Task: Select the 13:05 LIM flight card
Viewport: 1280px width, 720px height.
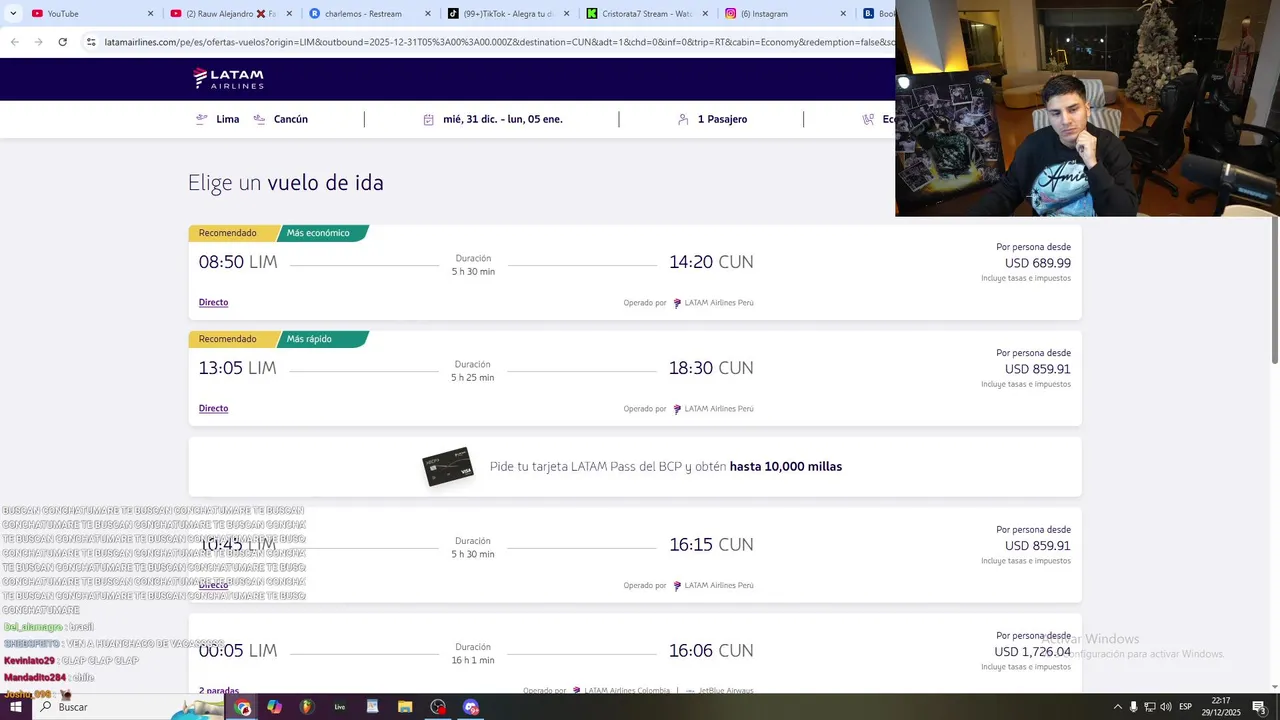Action: [635, 378]
